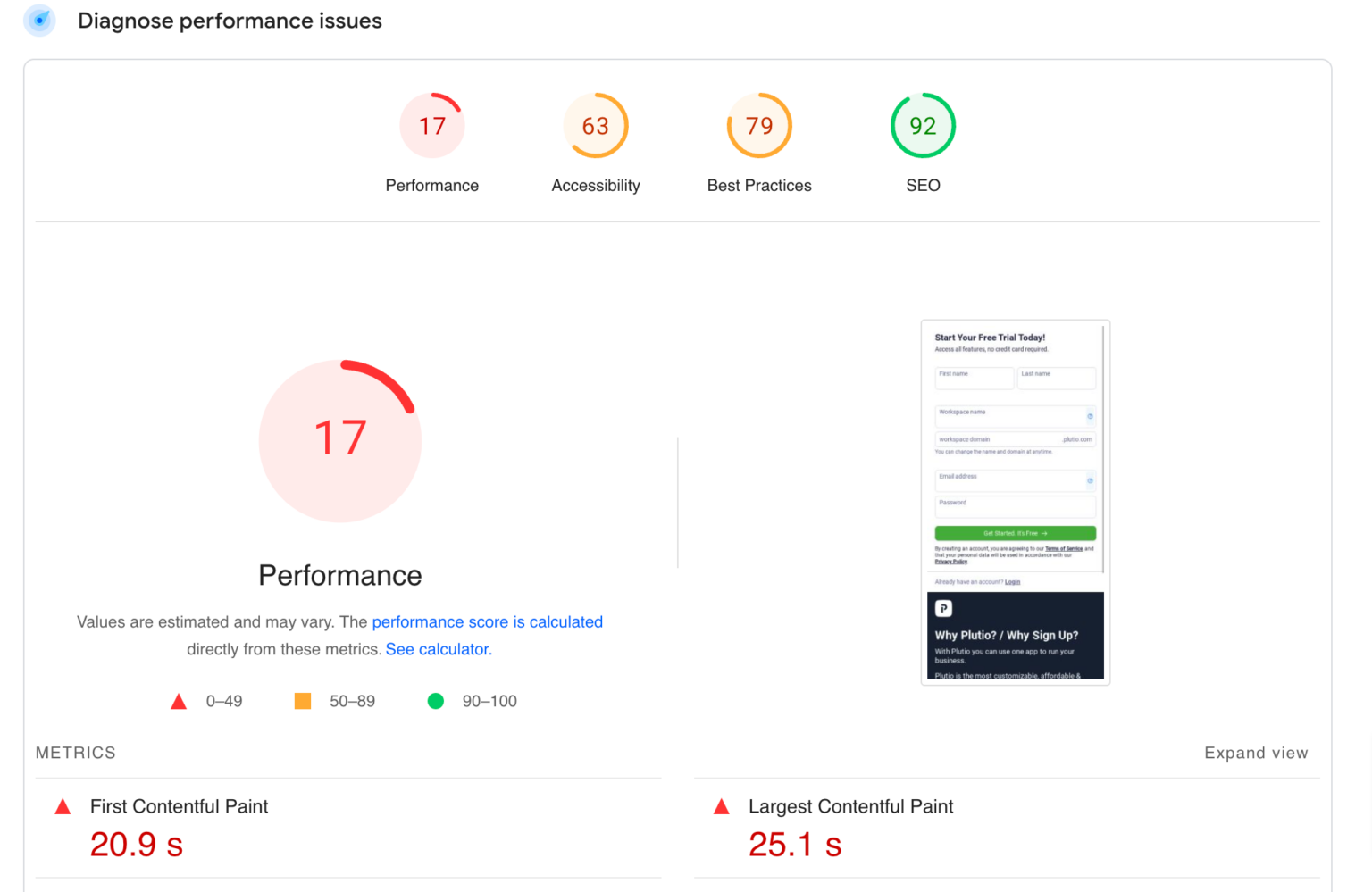
Task: Select the Best Practices category label
Action: [759, 186]
